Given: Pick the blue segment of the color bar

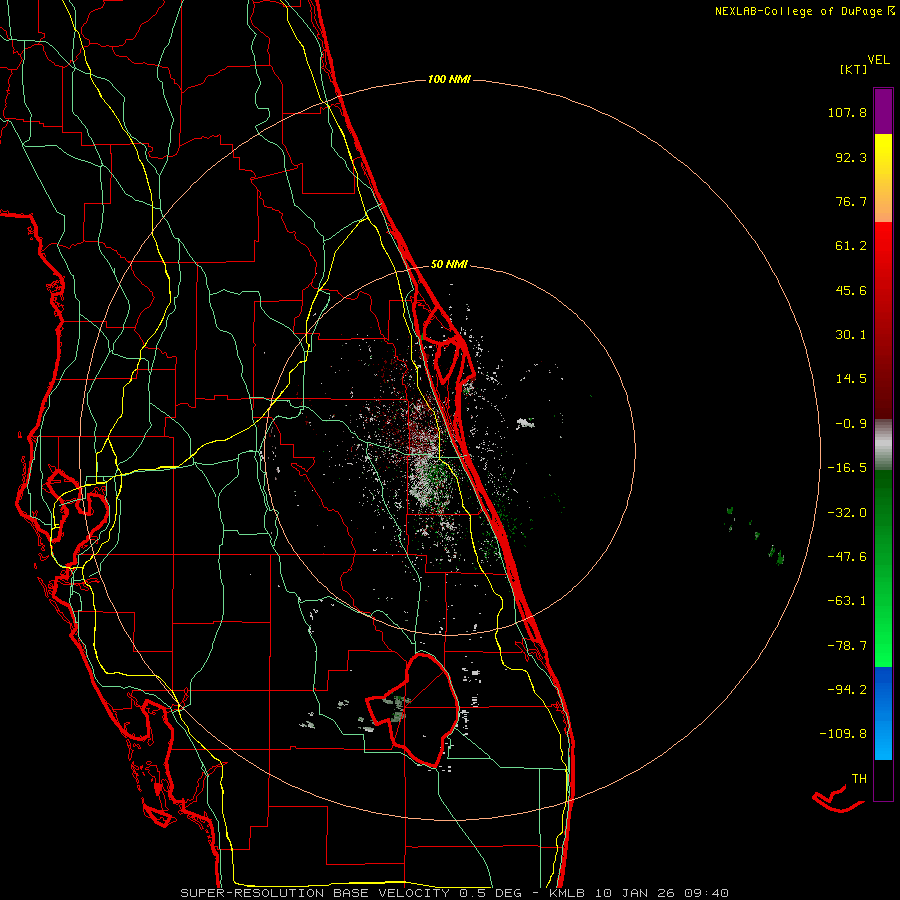Looking at the screenshot, I should tap(883, 713).
